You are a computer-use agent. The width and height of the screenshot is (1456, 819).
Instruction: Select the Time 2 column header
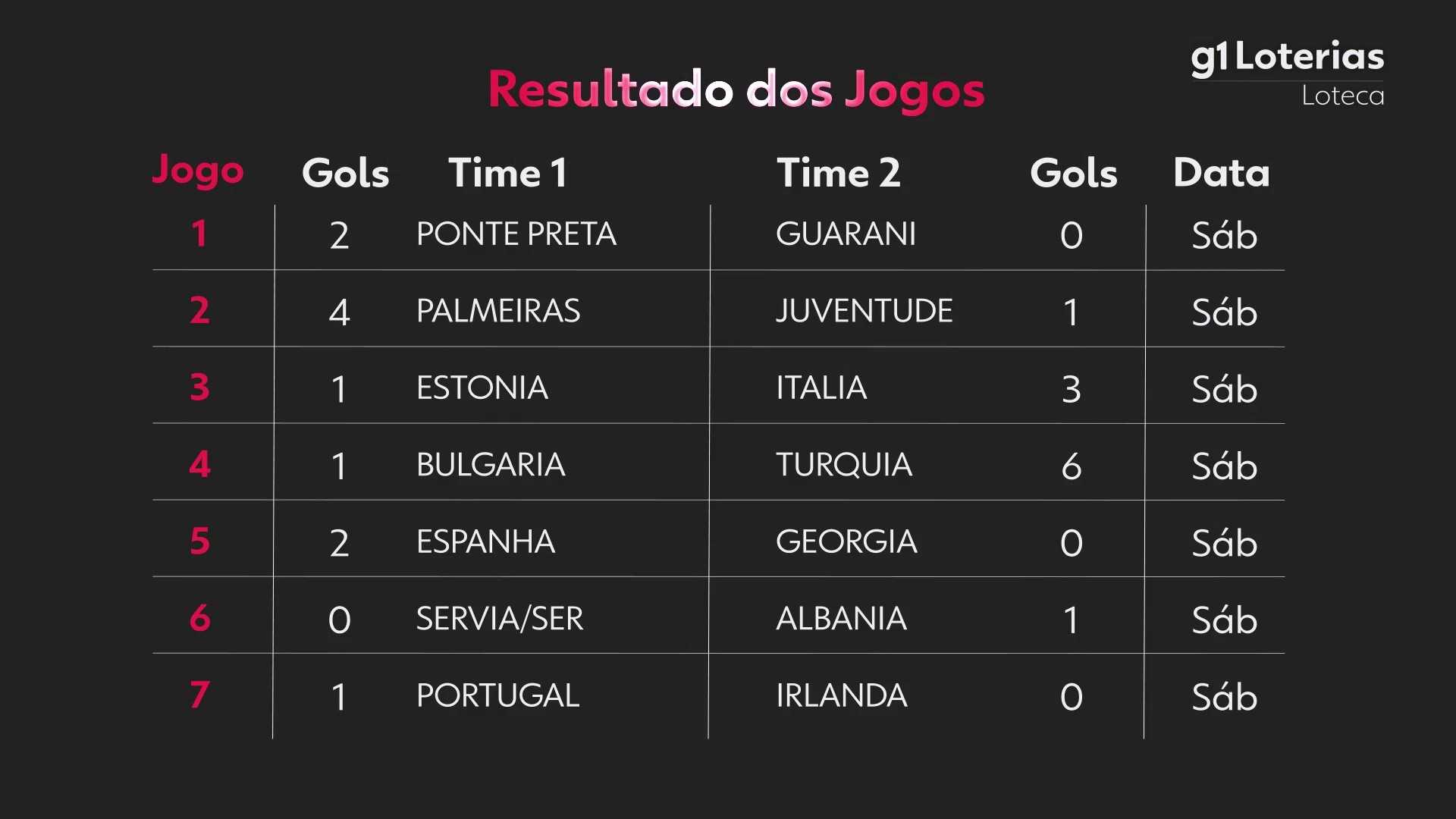tap(838, 173)
